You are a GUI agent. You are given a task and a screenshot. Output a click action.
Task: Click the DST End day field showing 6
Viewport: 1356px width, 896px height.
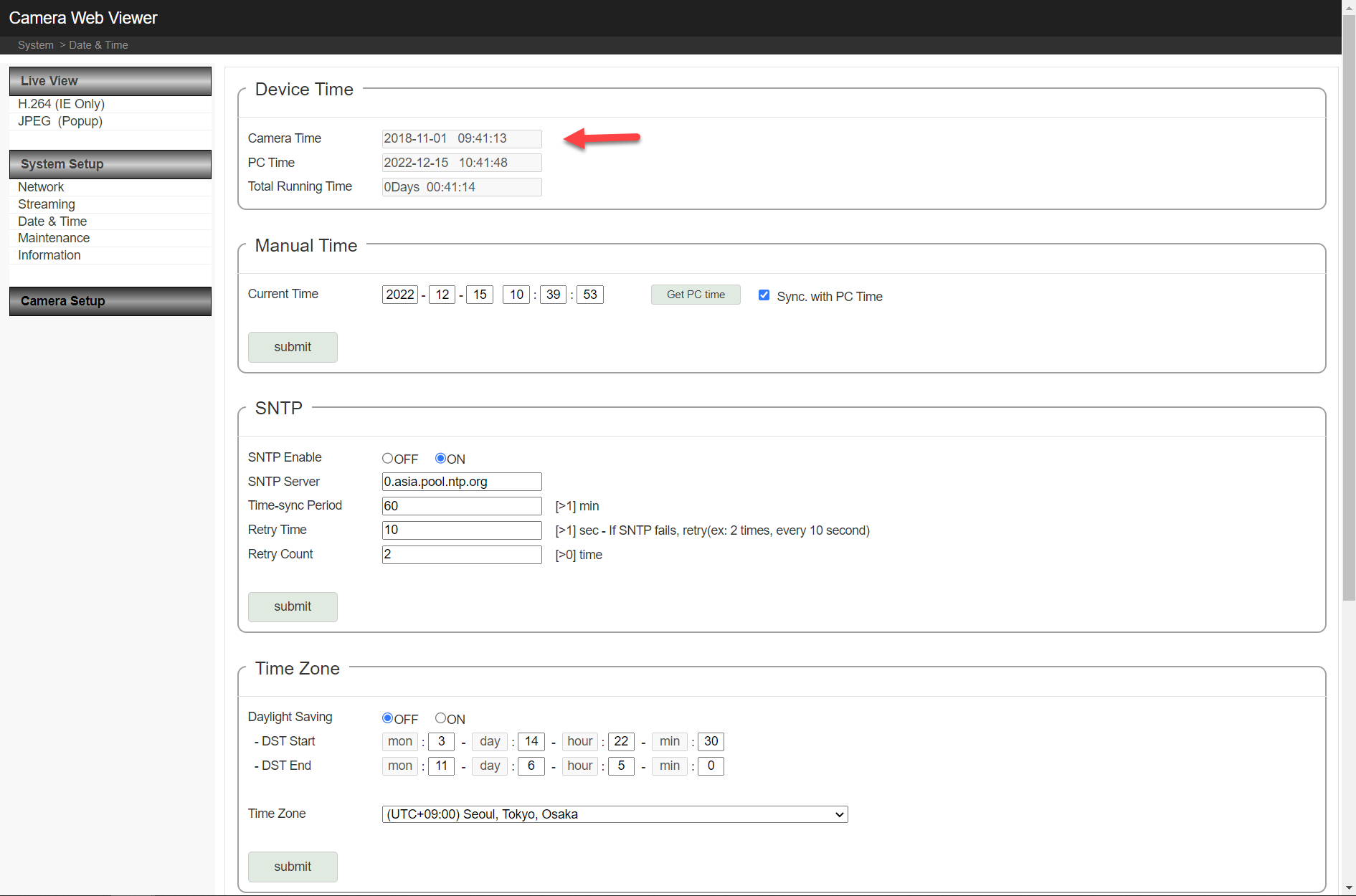531,766
